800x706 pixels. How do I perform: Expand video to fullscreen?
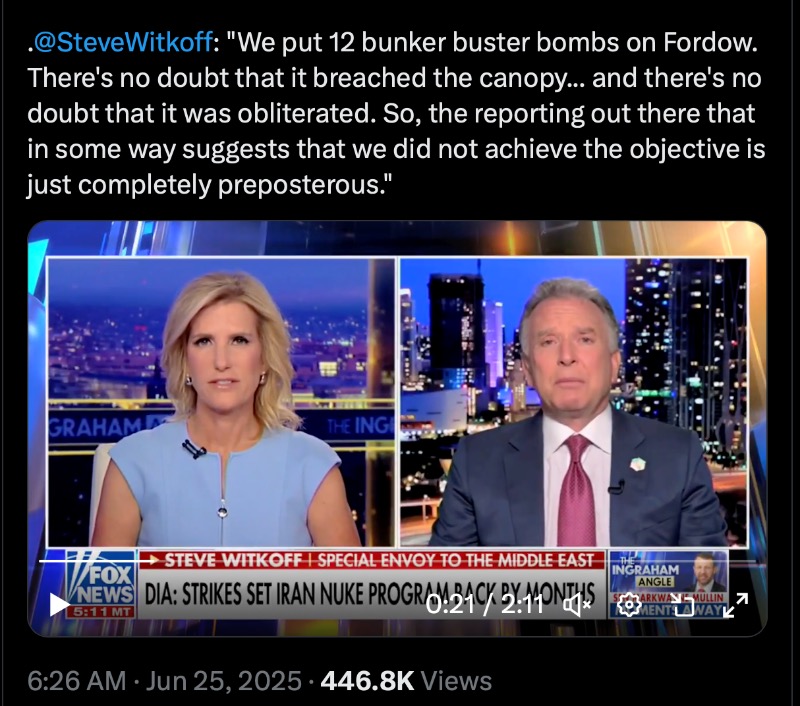[736, 605]
